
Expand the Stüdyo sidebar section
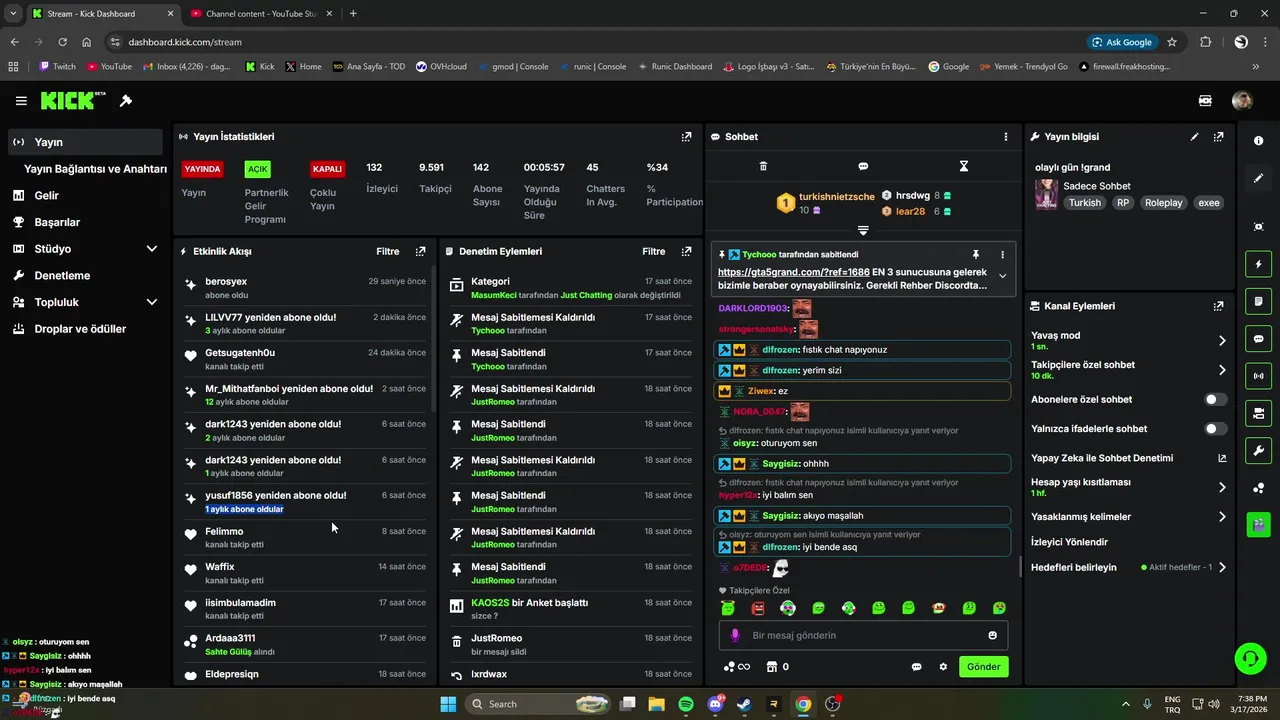click(x=152, y=249)
